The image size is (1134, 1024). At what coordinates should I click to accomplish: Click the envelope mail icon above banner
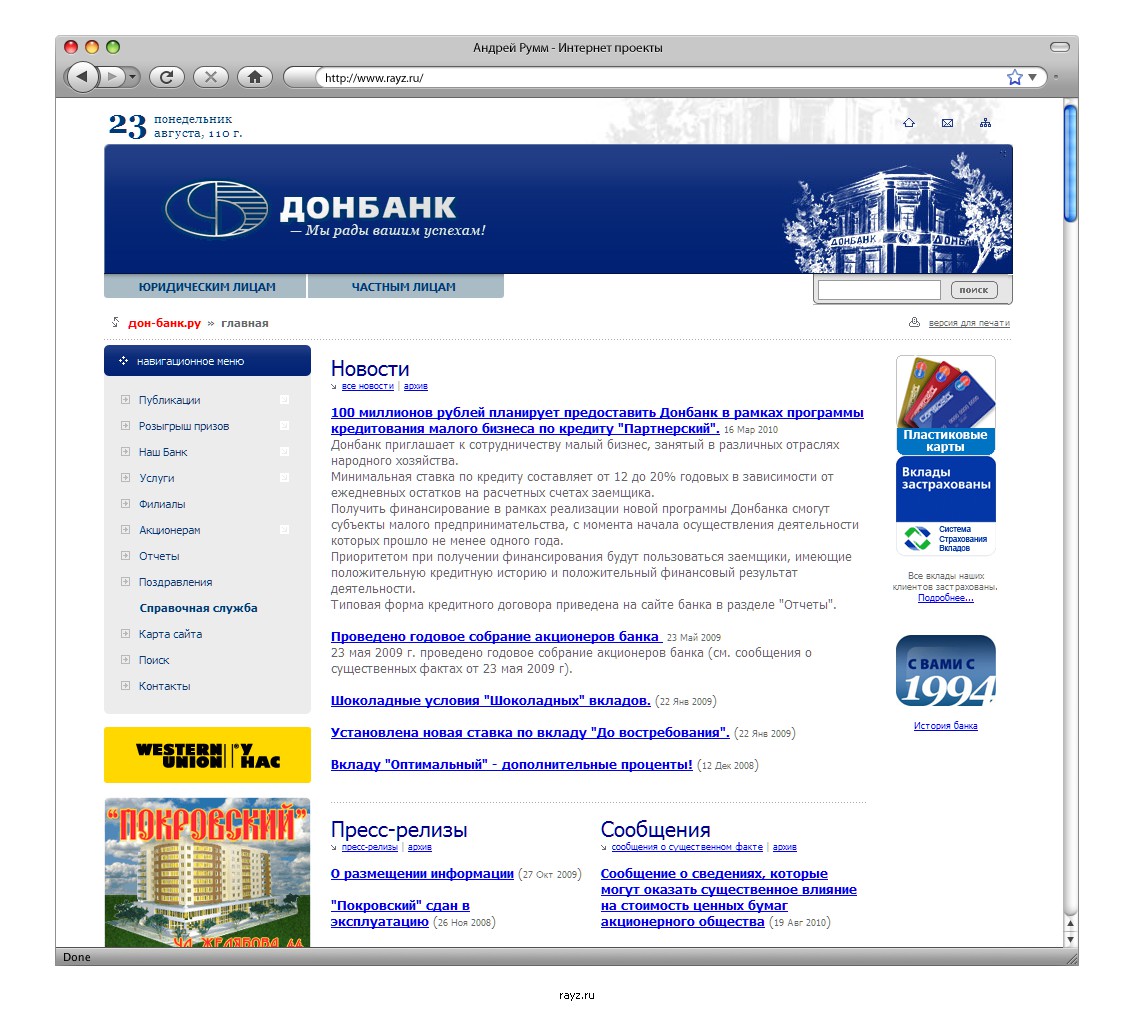[x=947, y=123]
